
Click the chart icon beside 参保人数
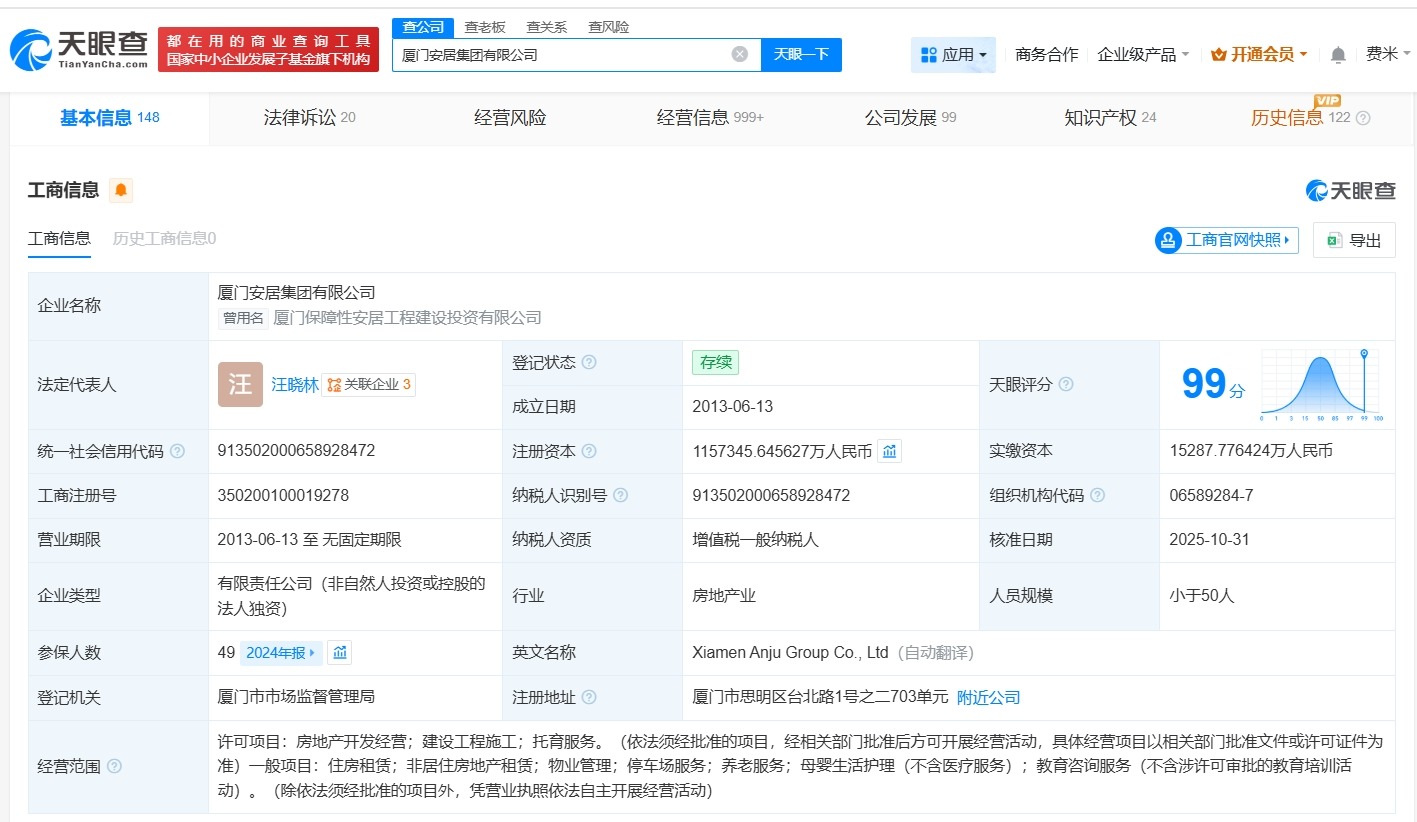point(340,652)
